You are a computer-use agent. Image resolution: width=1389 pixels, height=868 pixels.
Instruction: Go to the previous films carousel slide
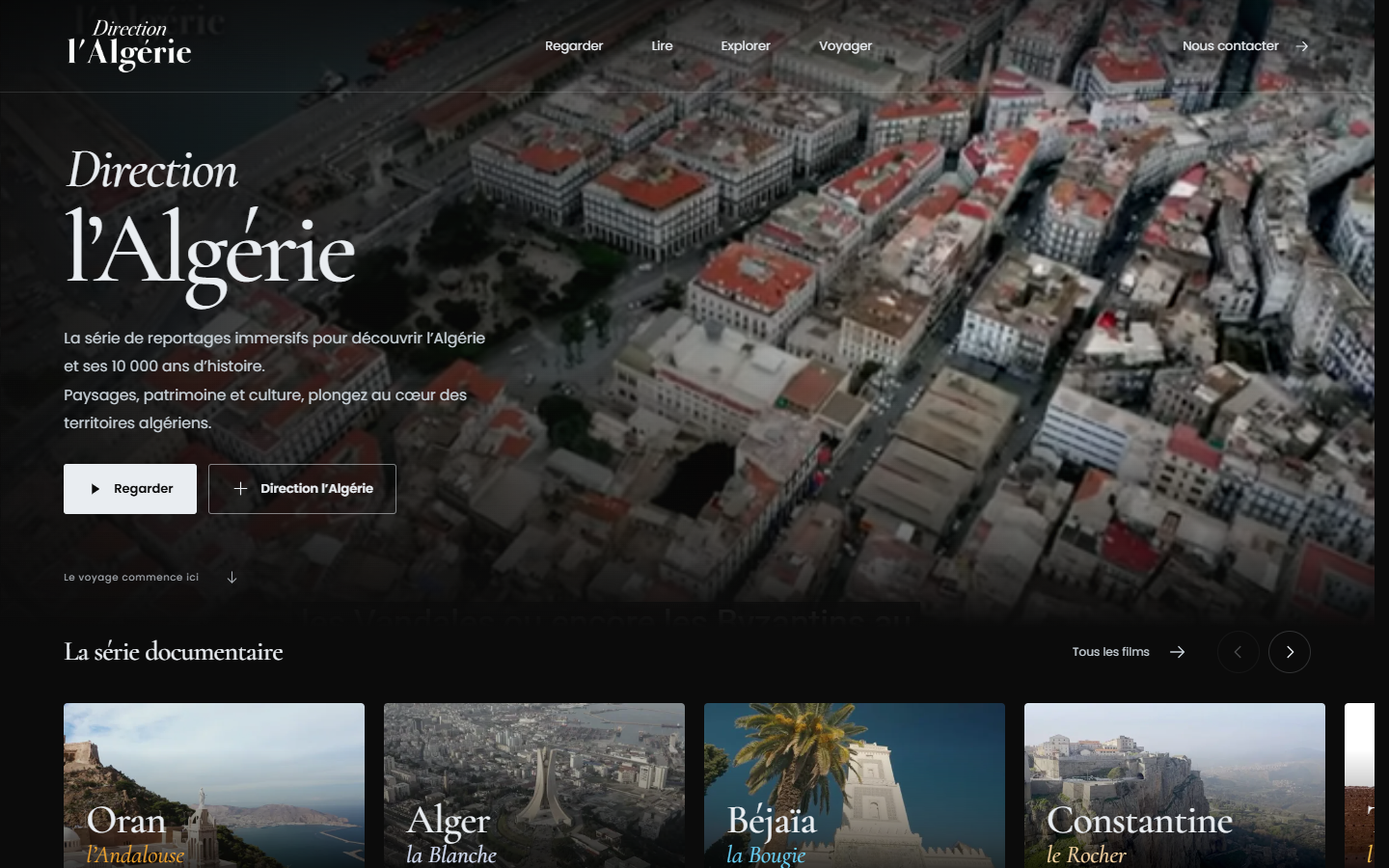(1239, 652)
